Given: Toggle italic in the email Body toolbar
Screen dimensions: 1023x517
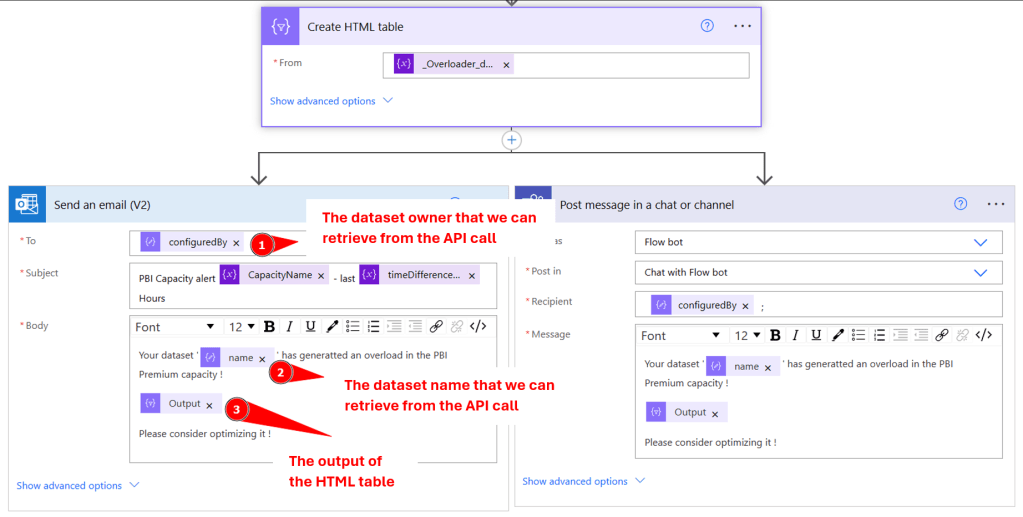Looking at the screenshot, I should pos(289,327).
